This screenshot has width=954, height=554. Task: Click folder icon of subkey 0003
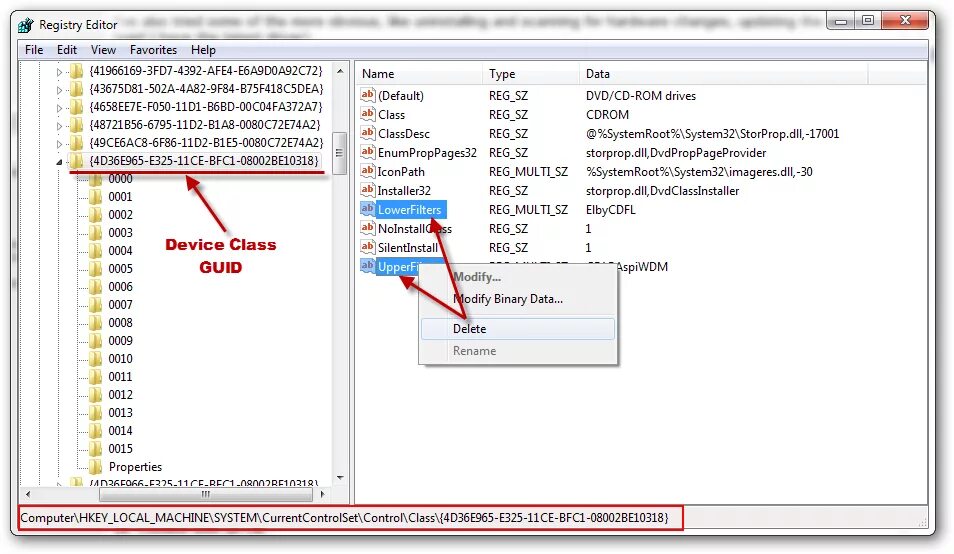96,232
